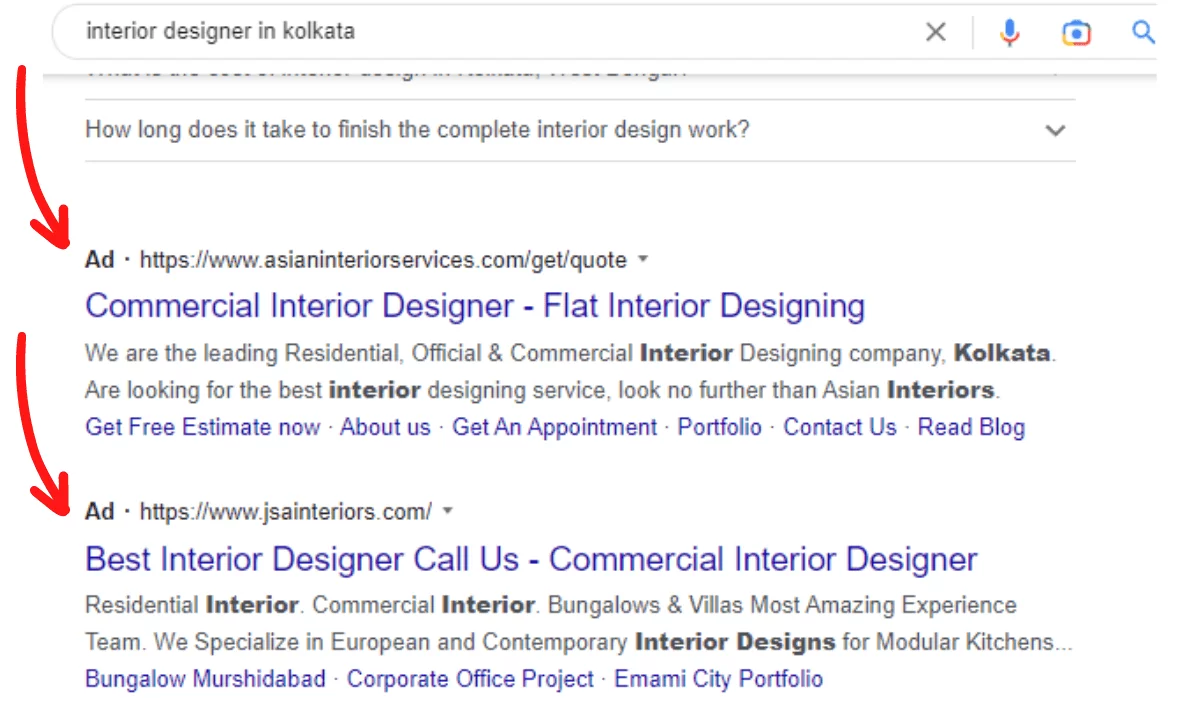
Task: Open dropdown arrow beside asianinteriorservices URL
Action: [x=643, y=259]
